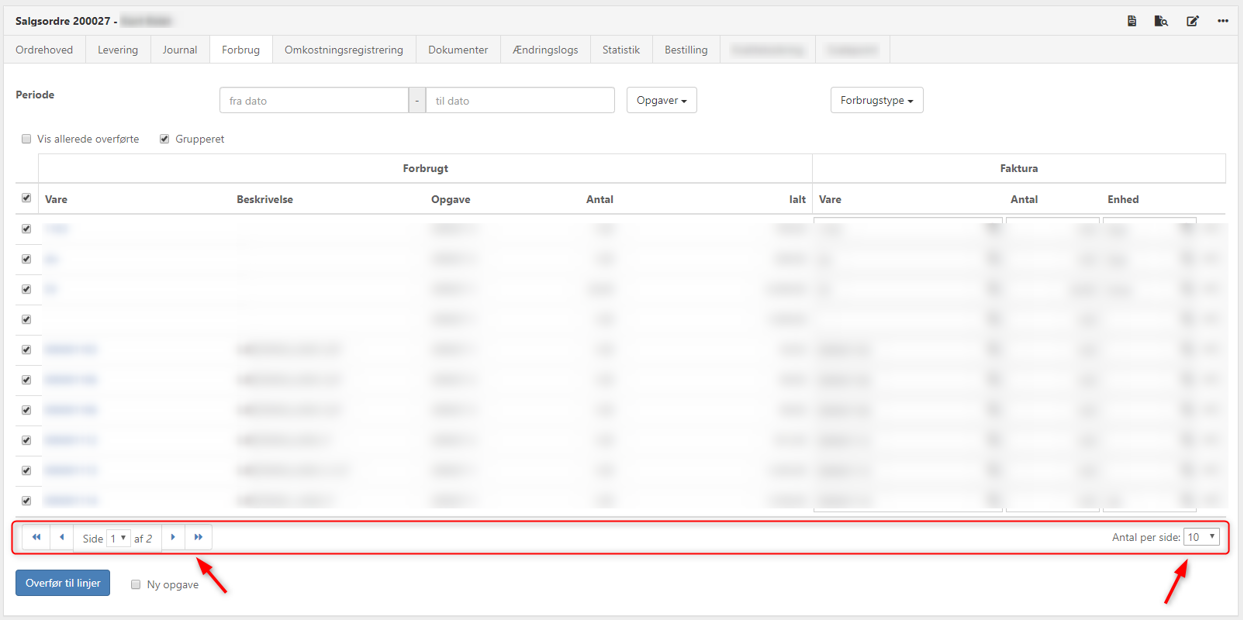Jump to the last page of results
The width and height of the screenshot is (1243, 620).
point(199,538)
